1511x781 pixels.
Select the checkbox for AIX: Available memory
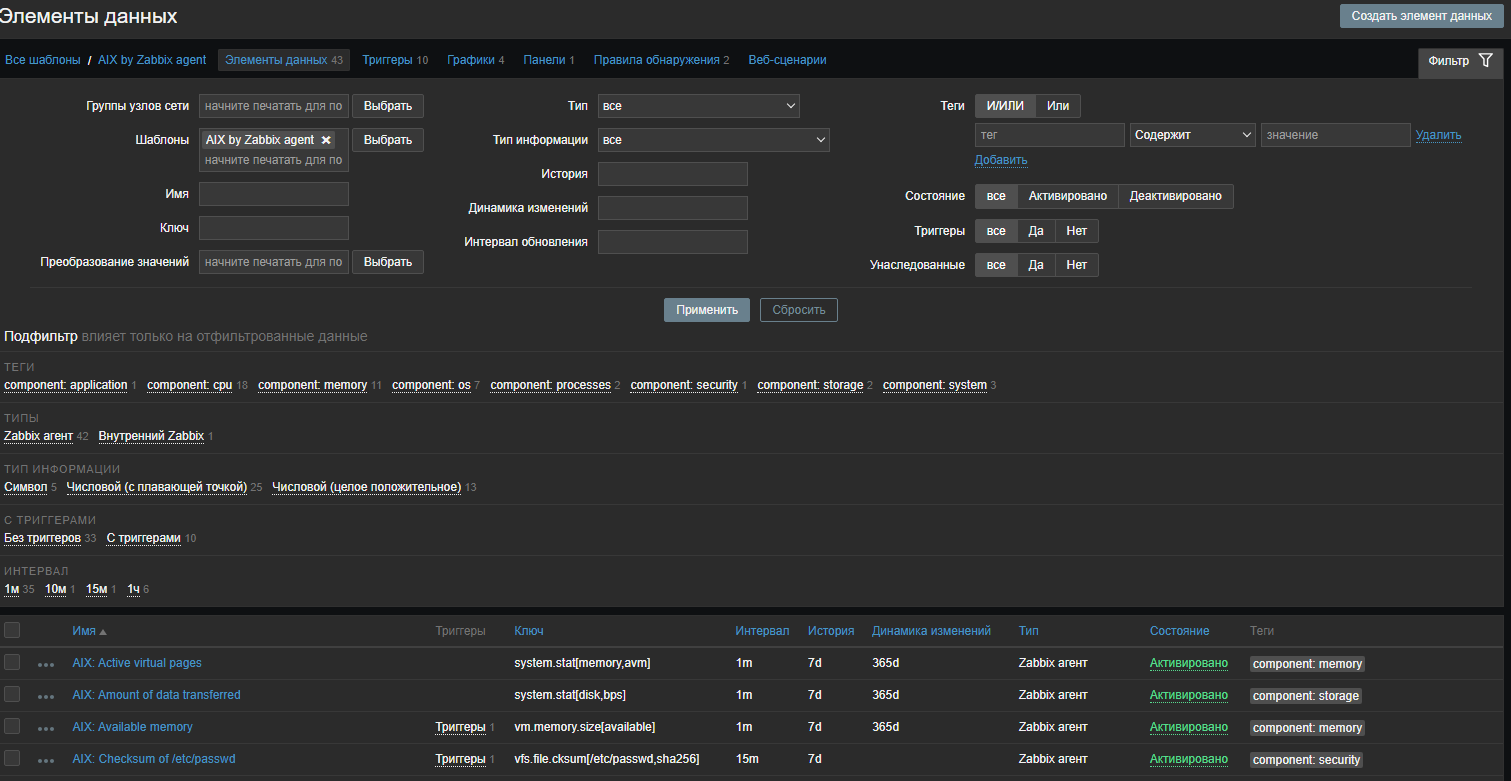click(12, 726)
